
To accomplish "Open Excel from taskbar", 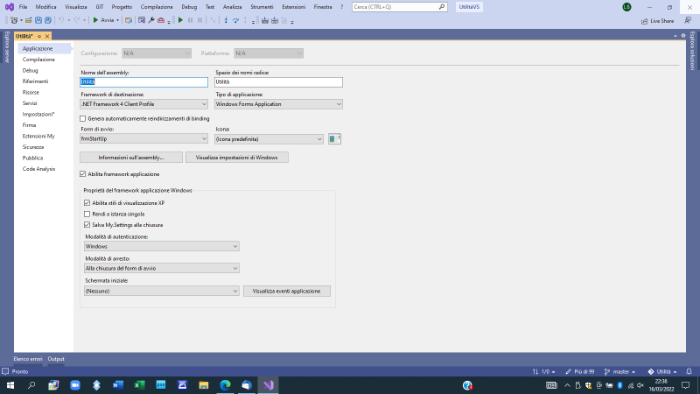I will click(x=139, y=385).
